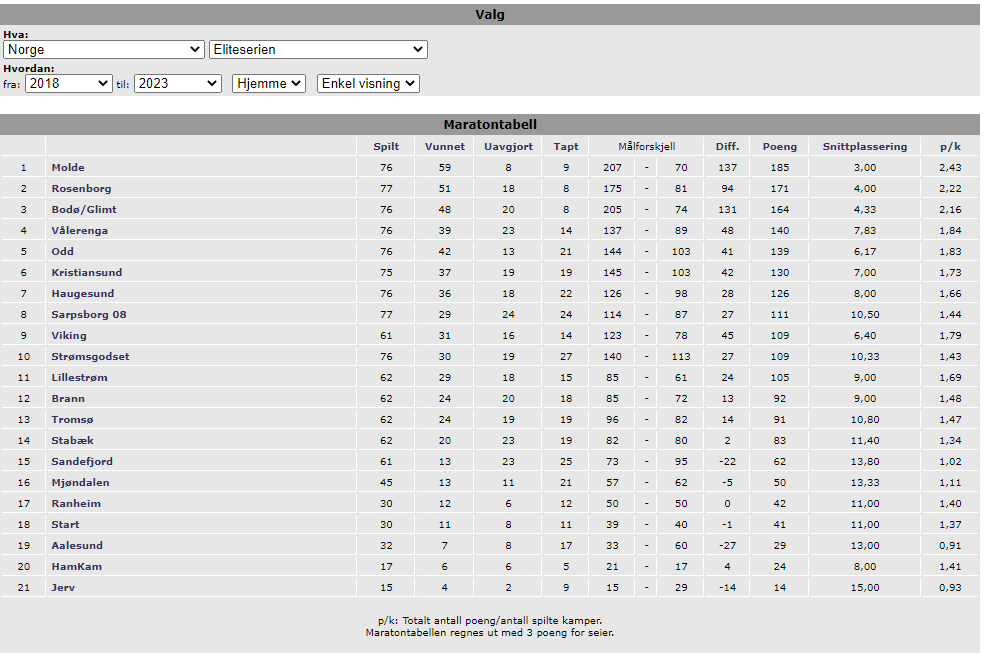Open the Eliteserien league dropdown

(318, 49)
